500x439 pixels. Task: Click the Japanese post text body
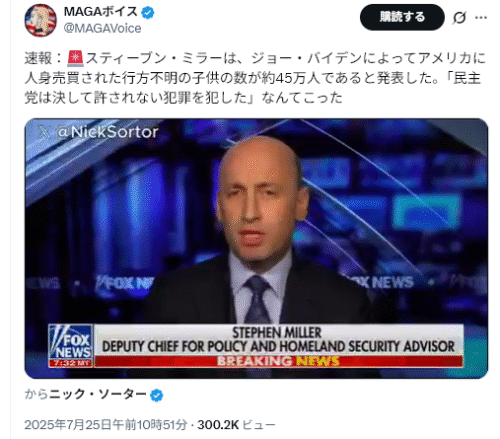[x=255, y=78]
